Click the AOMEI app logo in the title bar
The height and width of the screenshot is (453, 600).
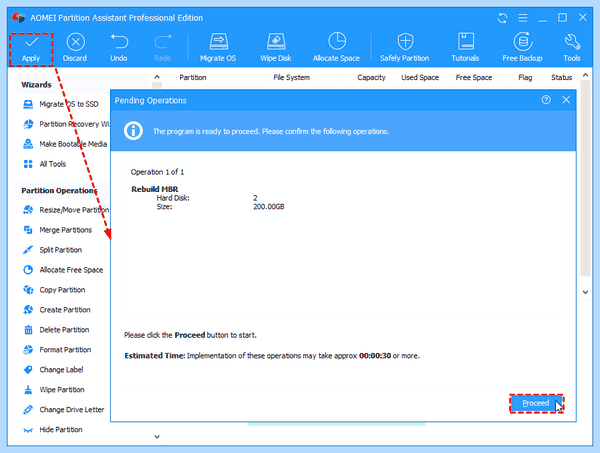pyautogui.click(x=18, y=18)
